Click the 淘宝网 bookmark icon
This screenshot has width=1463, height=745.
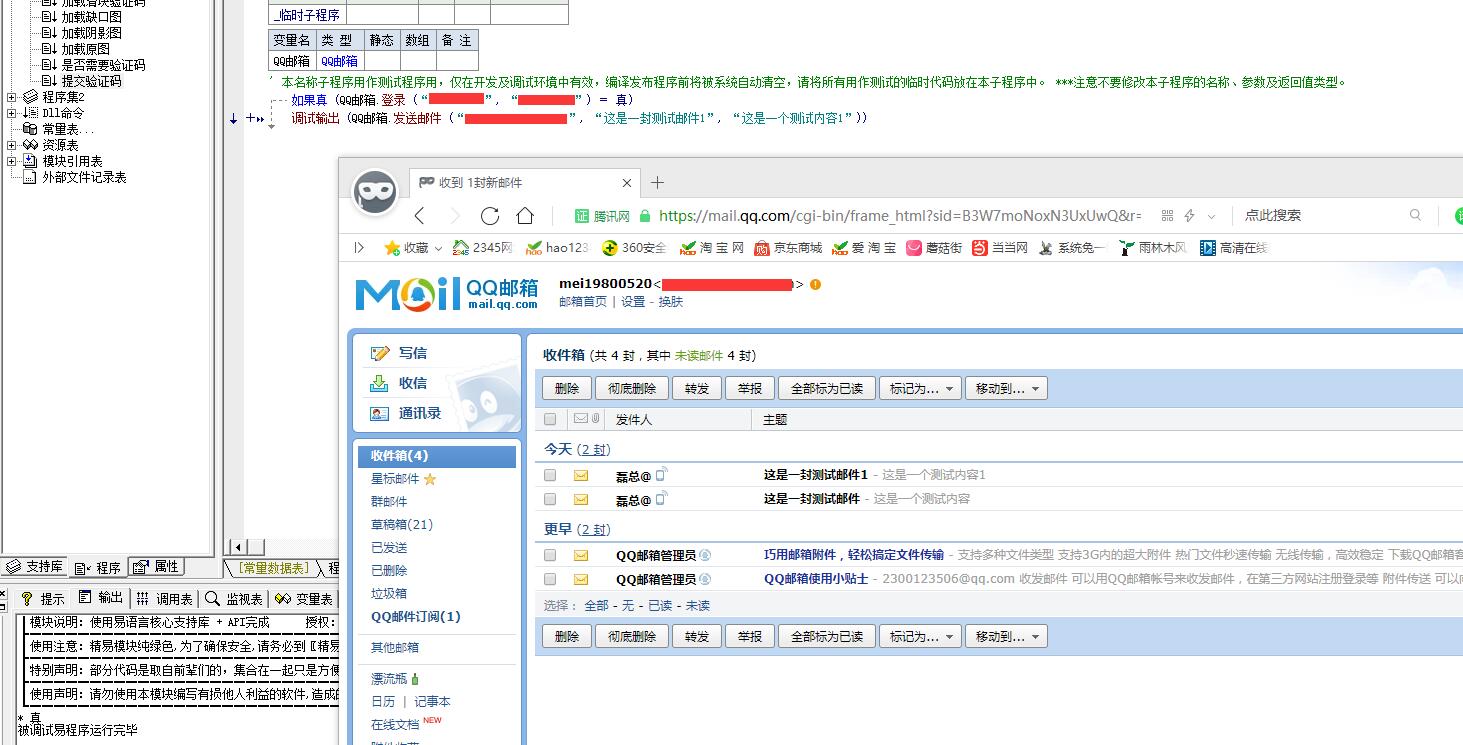tap(687, 247)
